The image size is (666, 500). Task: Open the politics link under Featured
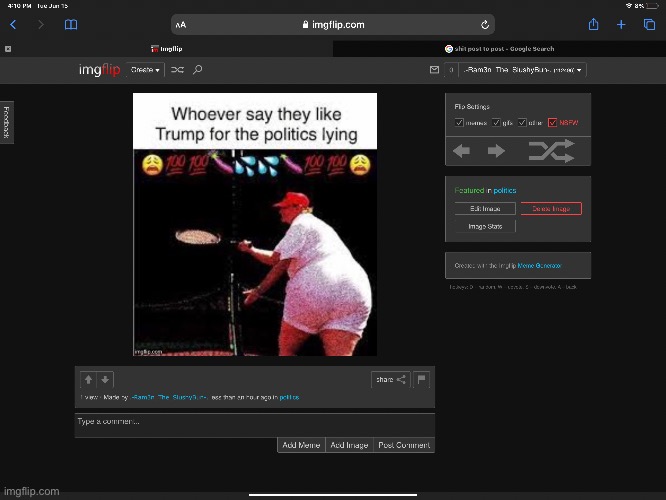505,191
